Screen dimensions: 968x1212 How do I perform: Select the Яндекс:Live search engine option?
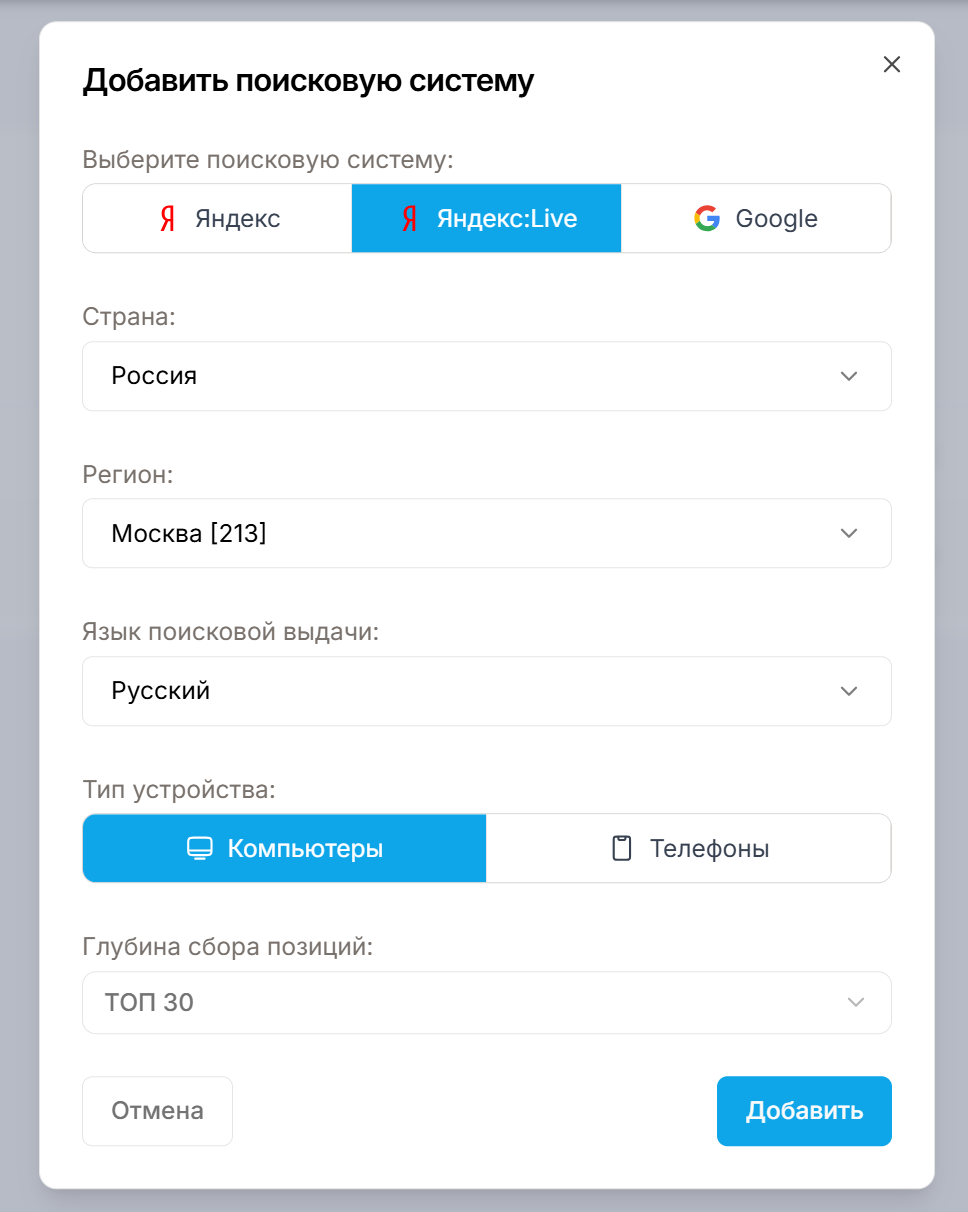tap(486, 219)
